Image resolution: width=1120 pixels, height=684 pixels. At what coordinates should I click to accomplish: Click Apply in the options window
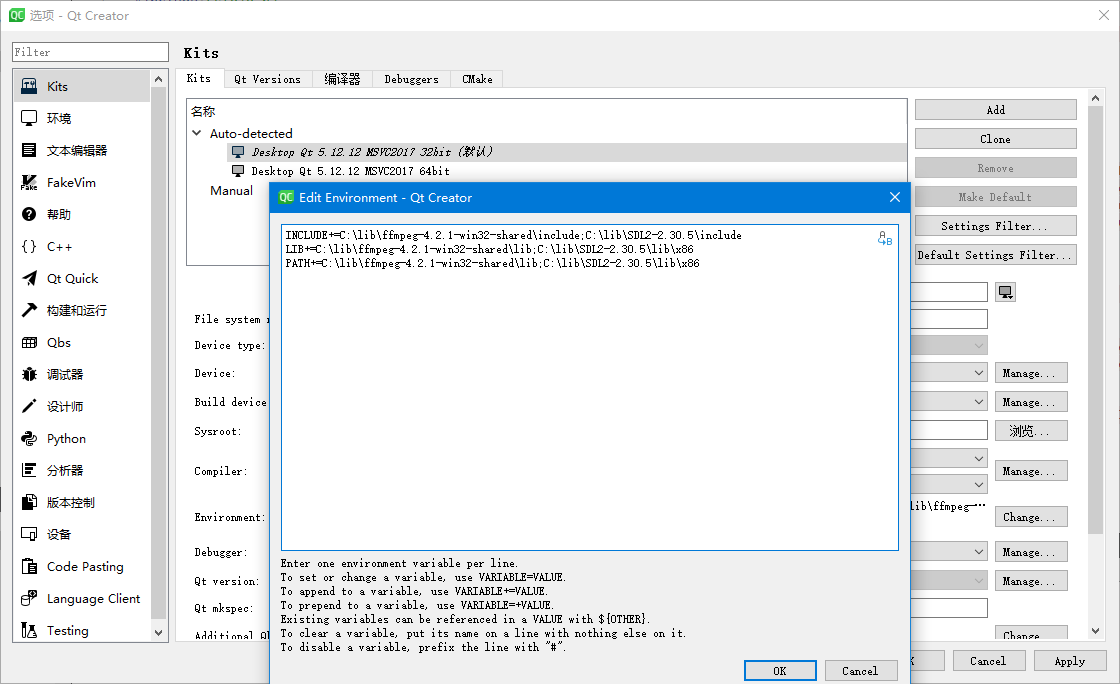click(1069, 661)
